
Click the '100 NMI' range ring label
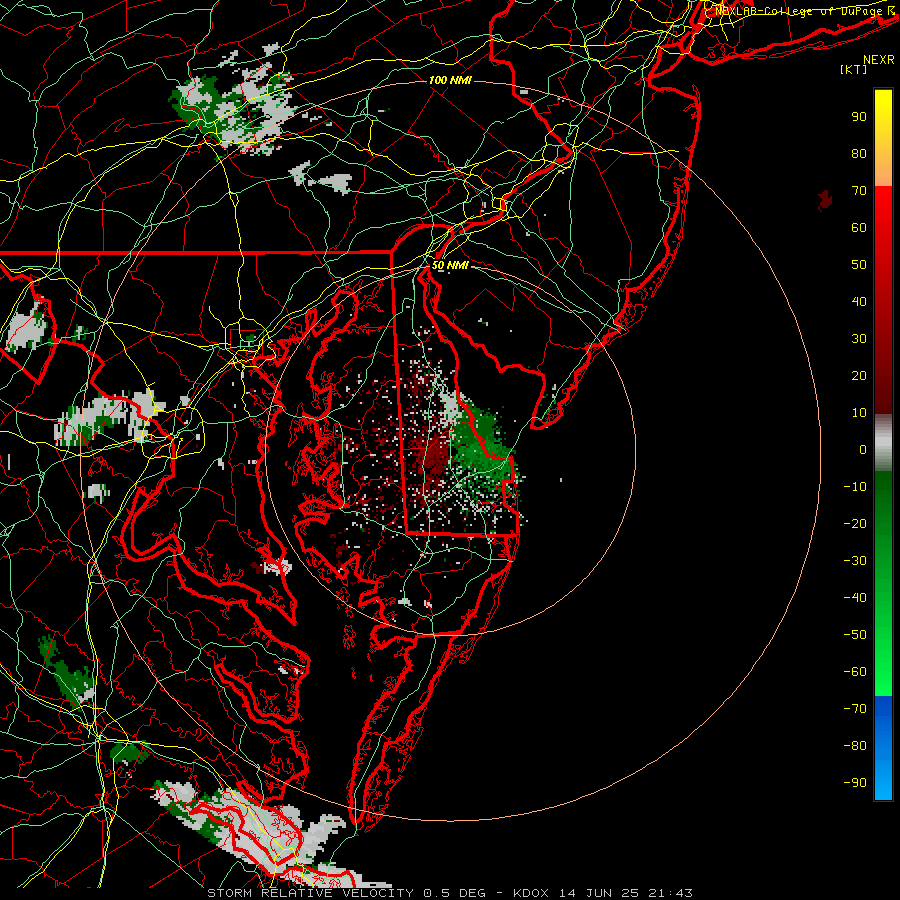(450, 80)
